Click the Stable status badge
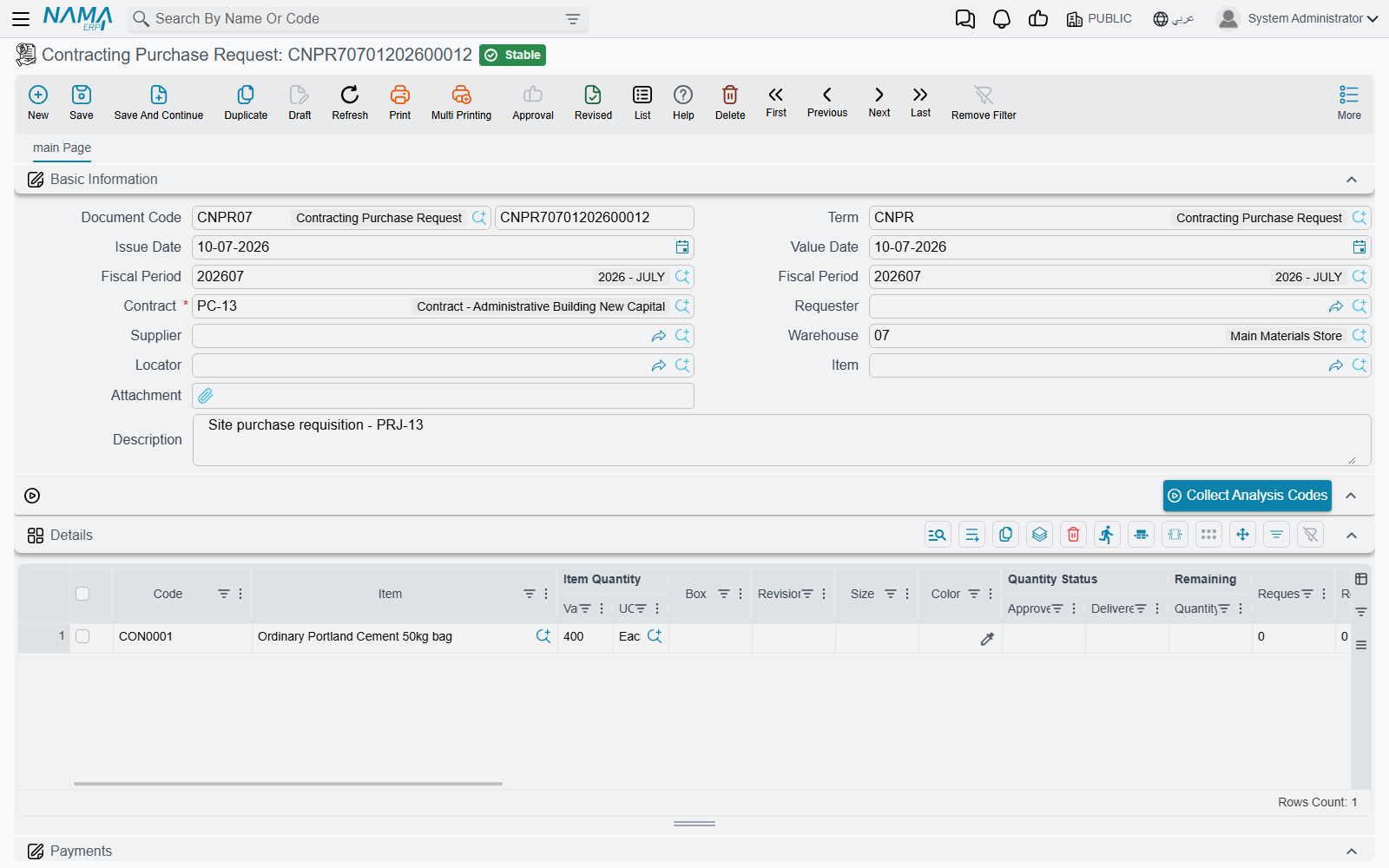 [x=512, y=56]
